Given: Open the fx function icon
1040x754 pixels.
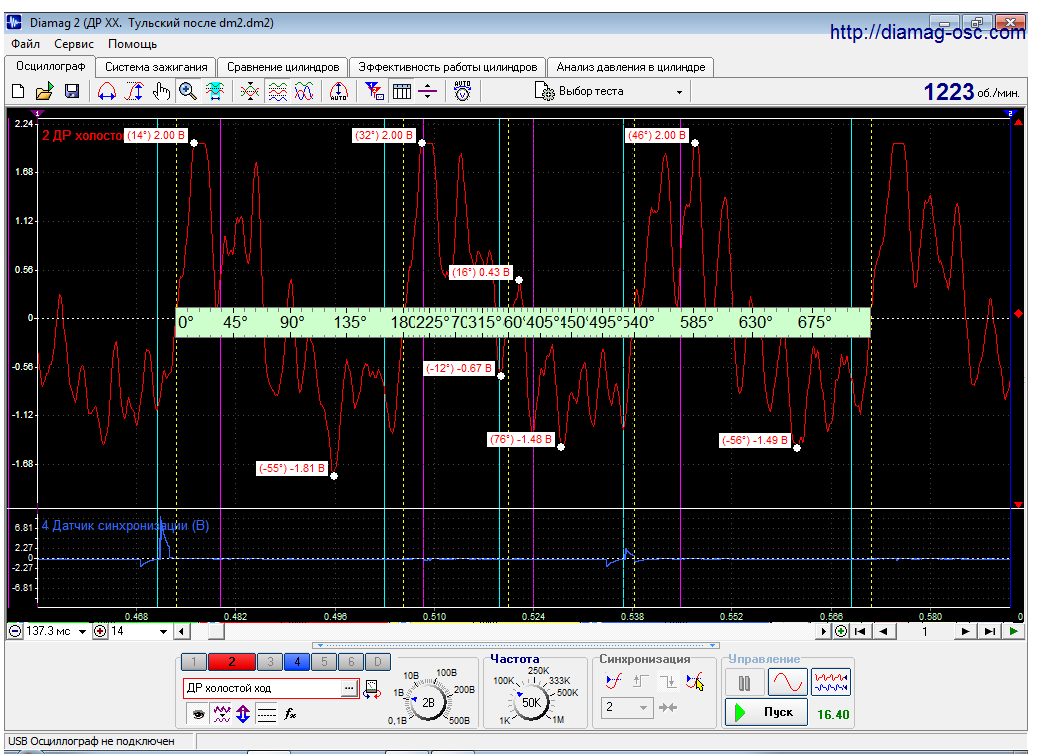Looking at the screenshot, I should [290, 714].
